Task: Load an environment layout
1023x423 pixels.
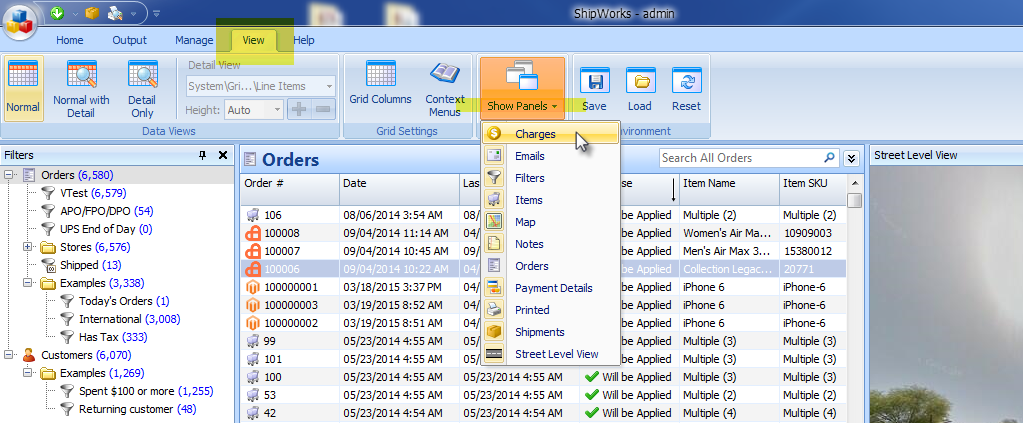Action: coord(640,88)
